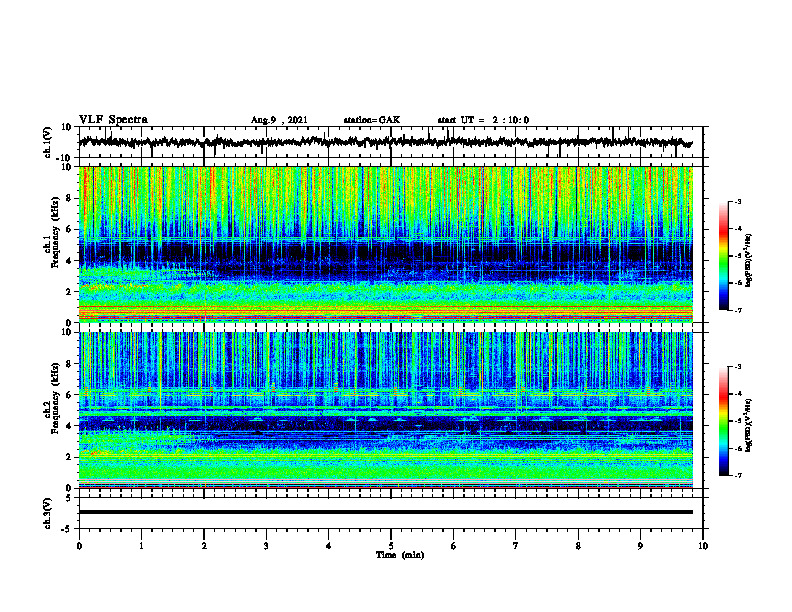
Task: Click the "-3" label on ch.2 colorbar
Action: [737, 367]
